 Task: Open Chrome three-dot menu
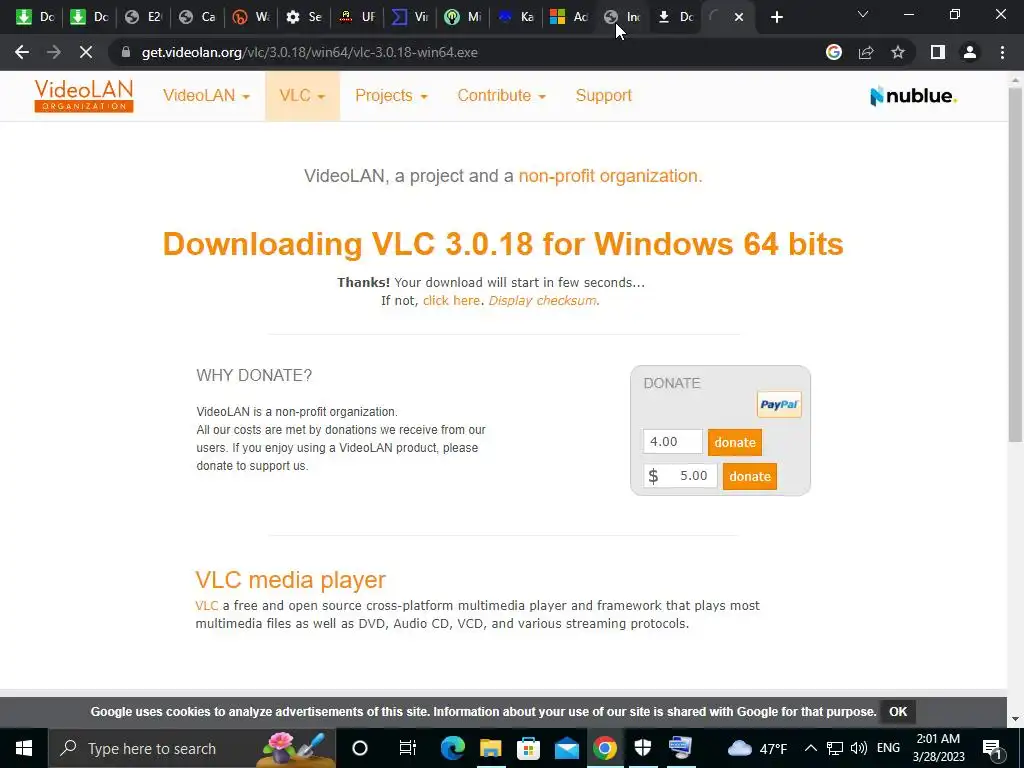click(x=1002, y=52)
